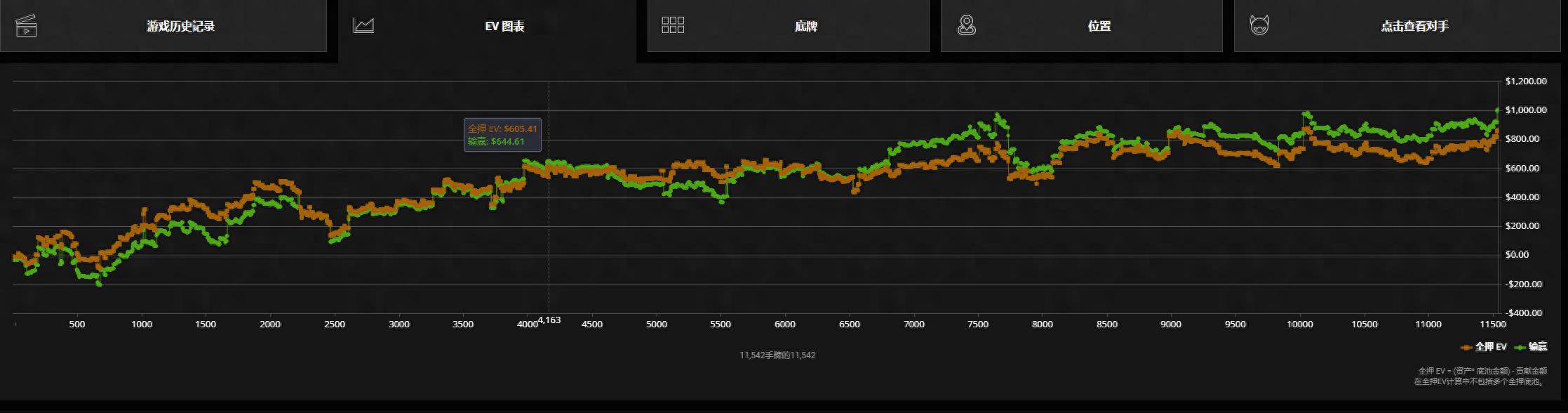Click the 4,163 crosshair marker on x-axis
The height and width of the screenshot is (413, 1568).
pyautogui.click(x=549, y=320)
